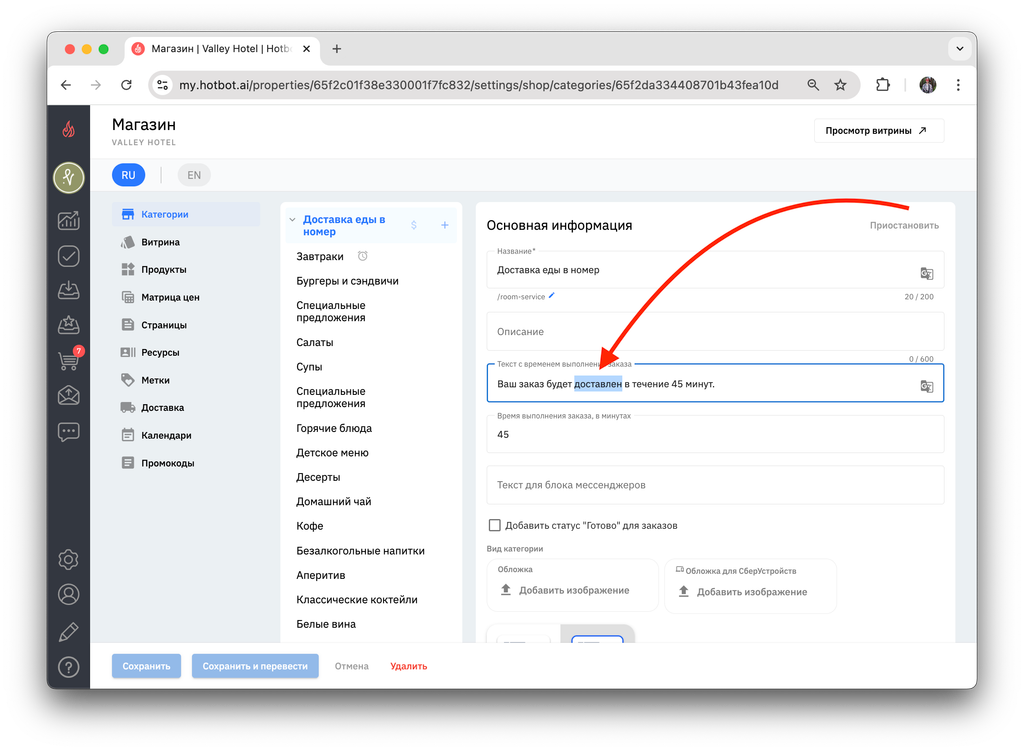1024x751 pixels.
Task: Open the shopping cart with 7 badge
Action: [69, 359]
